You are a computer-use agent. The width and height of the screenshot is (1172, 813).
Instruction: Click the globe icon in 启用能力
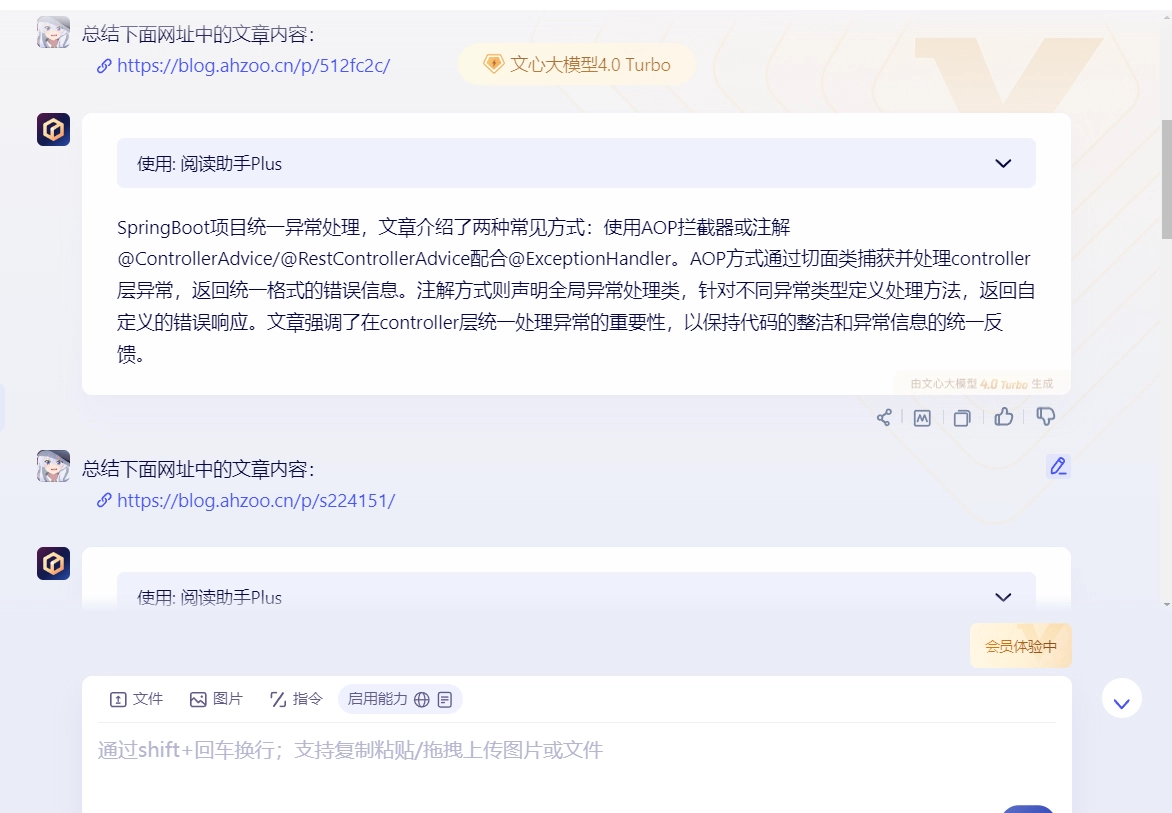pos(422,700)
